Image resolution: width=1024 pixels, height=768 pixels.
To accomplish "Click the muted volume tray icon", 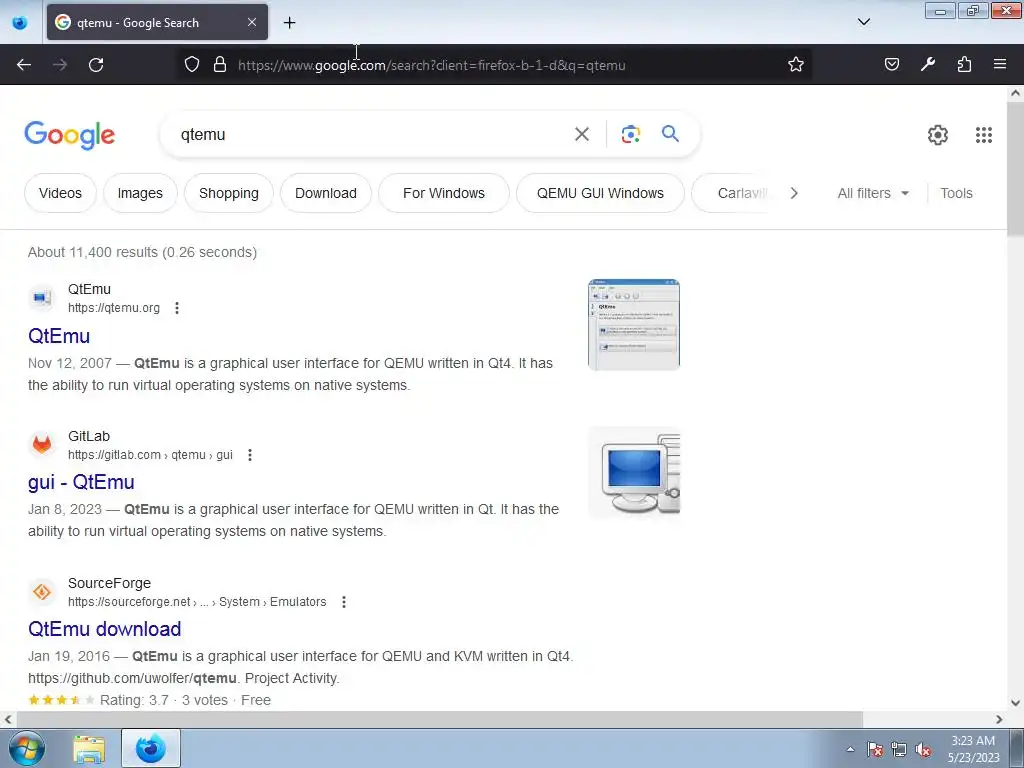I will tap(923, 749).
